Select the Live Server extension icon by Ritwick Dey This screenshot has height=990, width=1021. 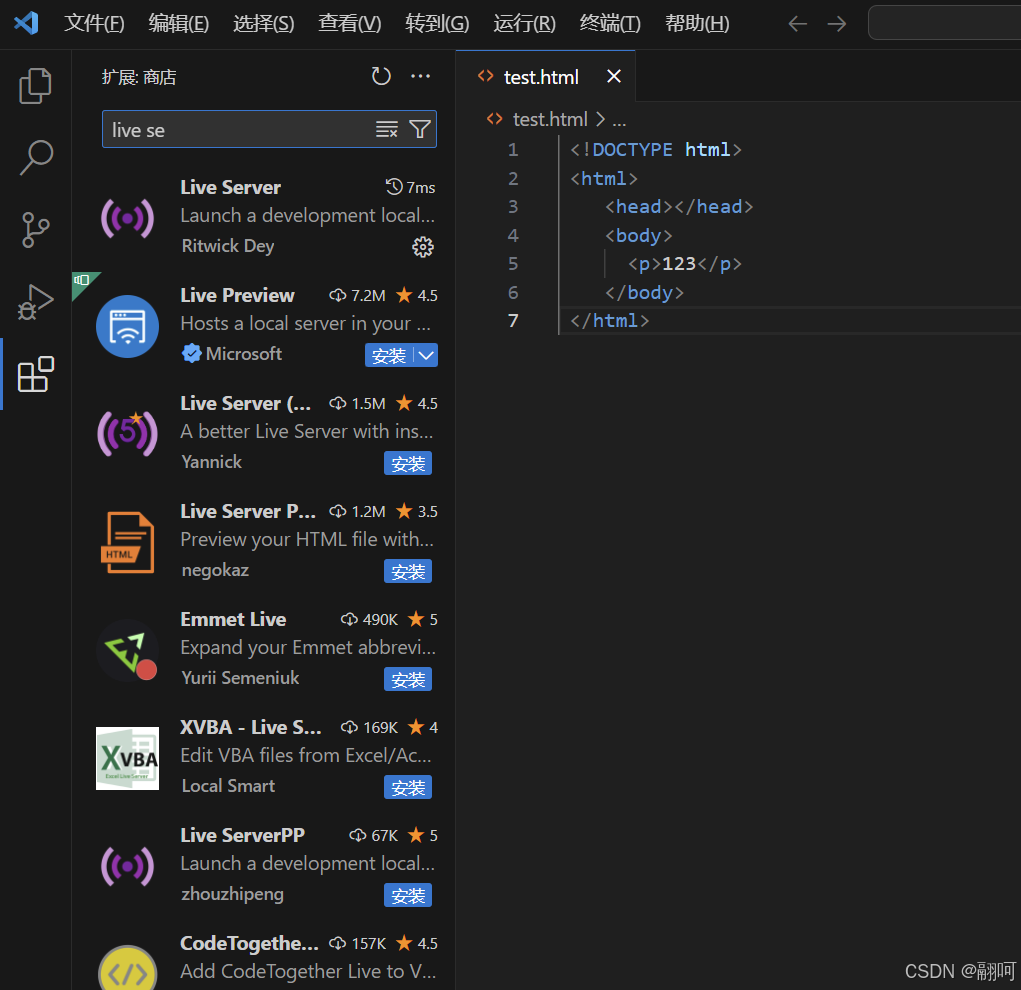pos(128,218)
